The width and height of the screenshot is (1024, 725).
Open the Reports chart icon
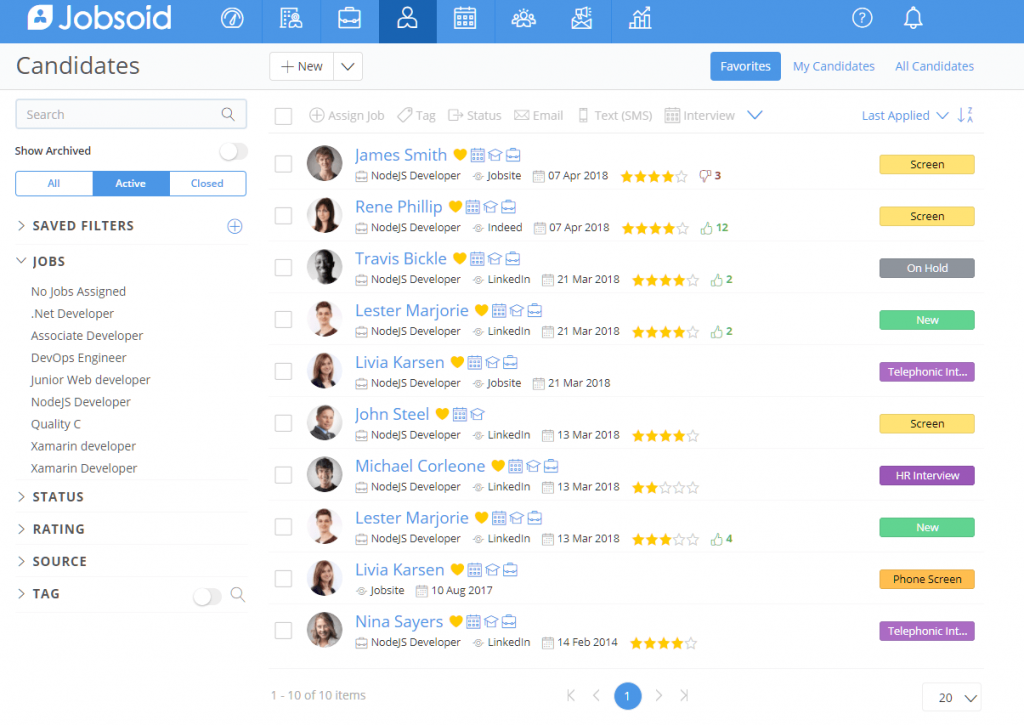(x=639, y=20)
